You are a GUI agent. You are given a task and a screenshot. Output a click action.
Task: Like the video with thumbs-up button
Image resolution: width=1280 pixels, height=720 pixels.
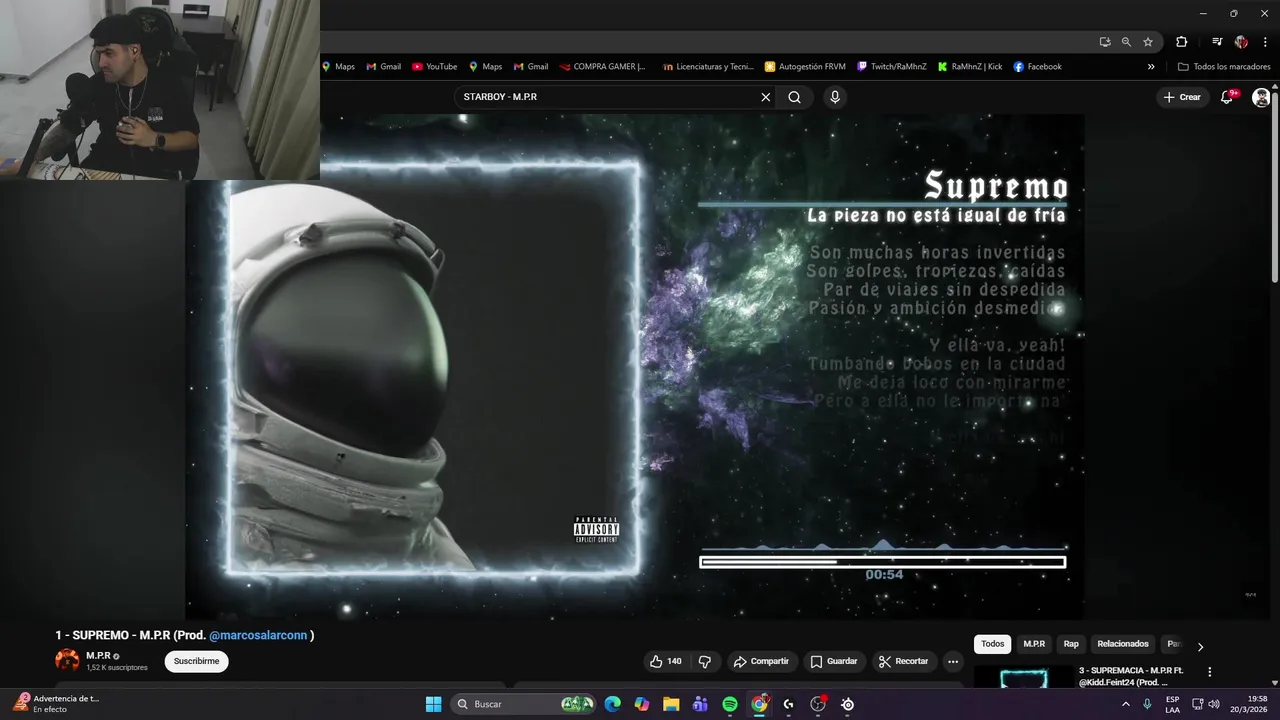[x=665, y=661]
